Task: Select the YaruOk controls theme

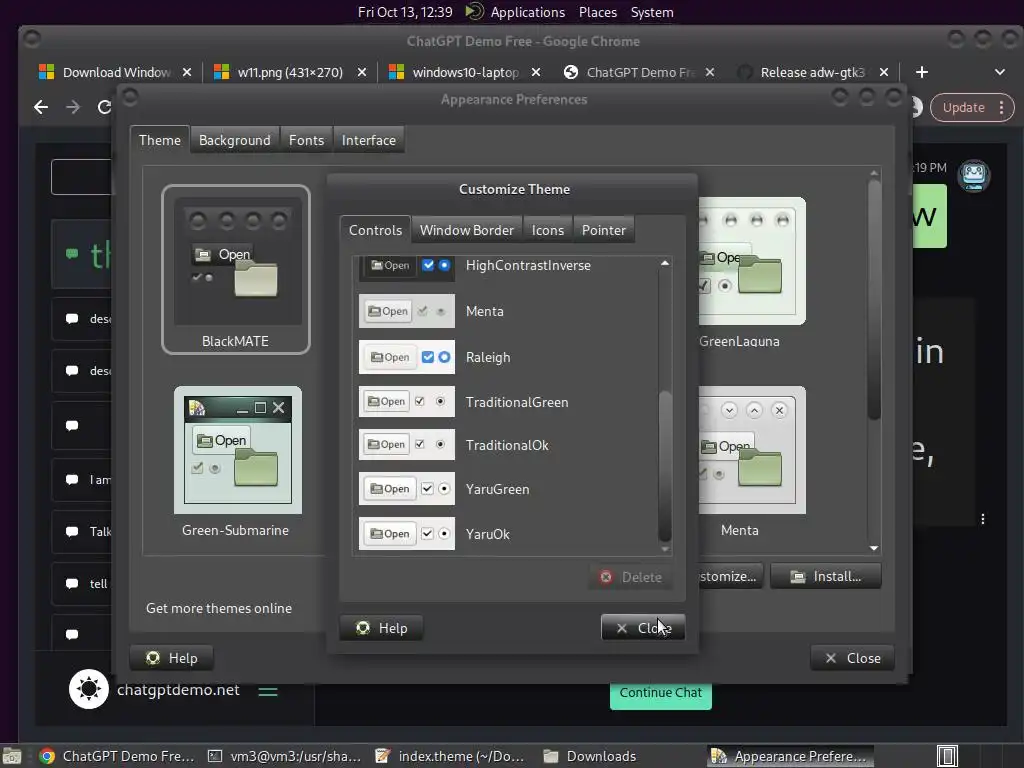Action: tap(507, 534)
